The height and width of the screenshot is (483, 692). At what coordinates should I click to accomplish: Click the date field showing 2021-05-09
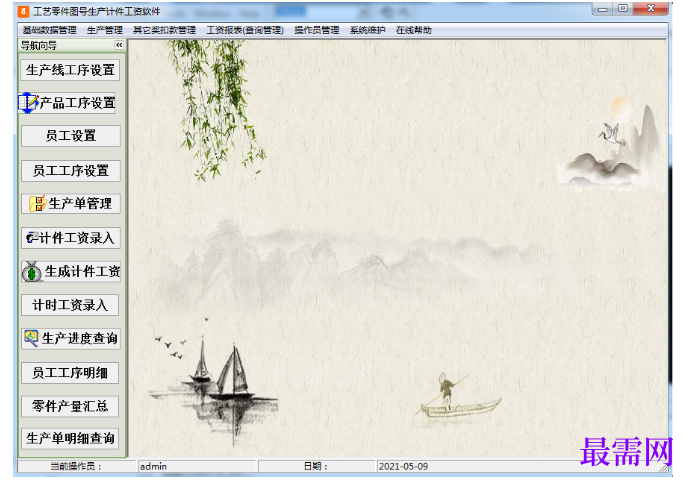[x=478, y=466]
